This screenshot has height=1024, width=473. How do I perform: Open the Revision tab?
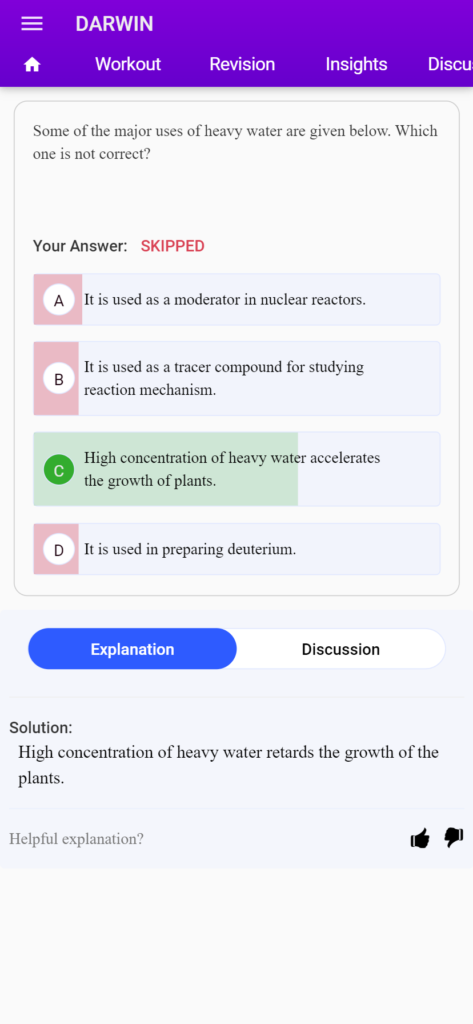pos(242,64)
